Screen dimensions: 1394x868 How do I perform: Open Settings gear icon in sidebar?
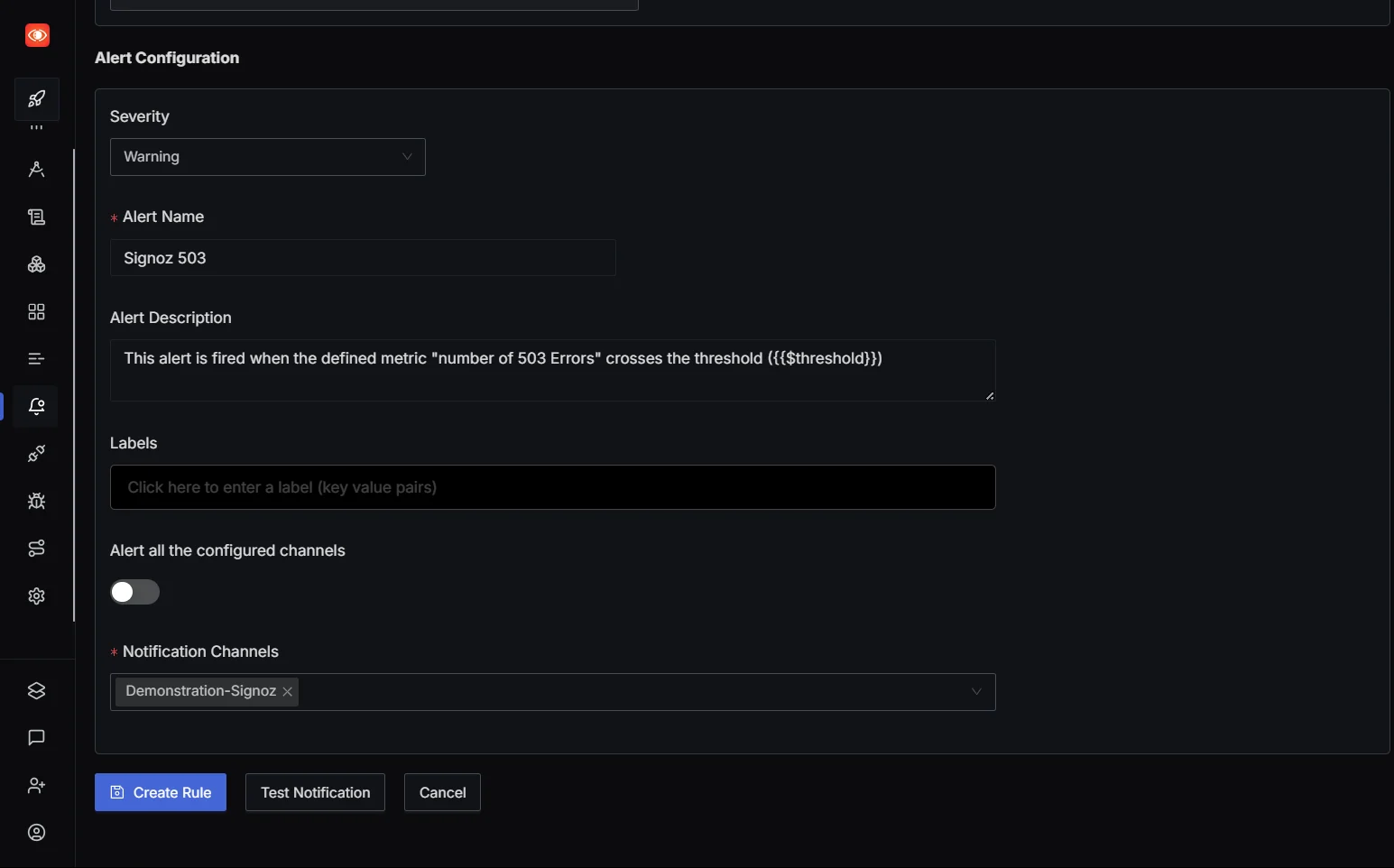tap(37, 596)
